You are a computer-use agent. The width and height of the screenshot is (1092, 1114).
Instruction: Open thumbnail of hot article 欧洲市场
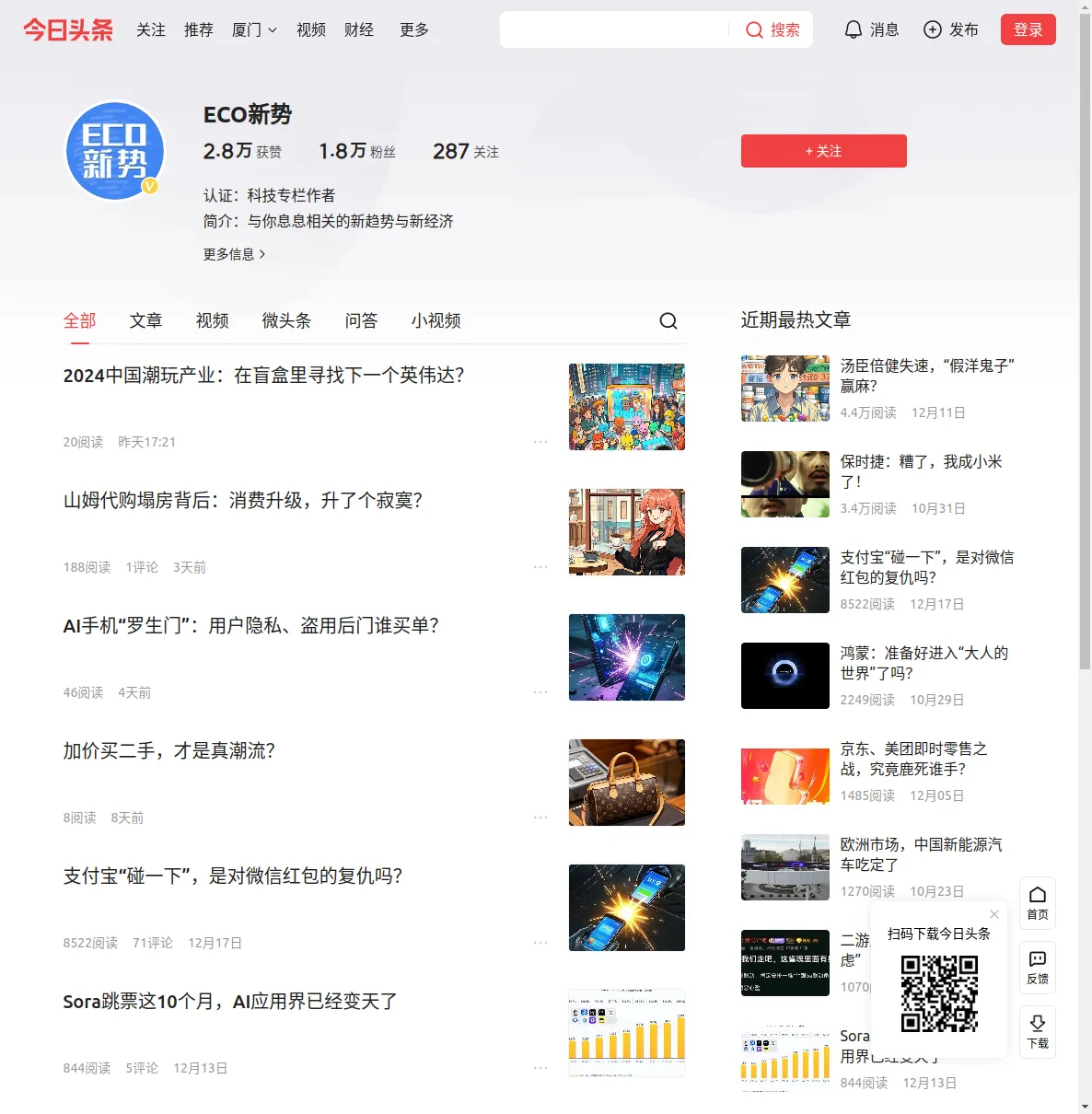tap(785, 867)
